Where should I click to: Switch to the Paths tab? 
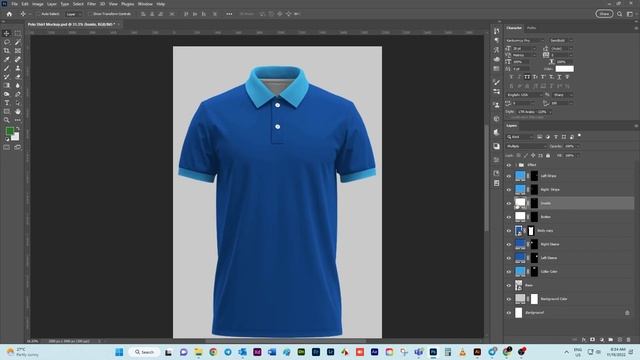click(531, 28)
